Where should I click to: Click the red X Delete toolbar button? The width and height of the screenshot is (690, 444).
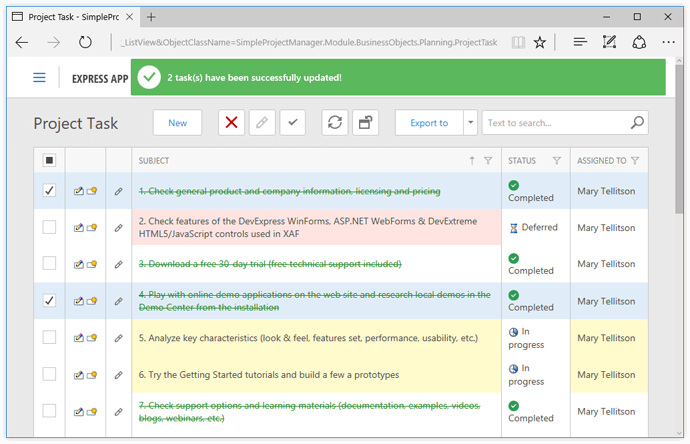(x=232, y=123)
